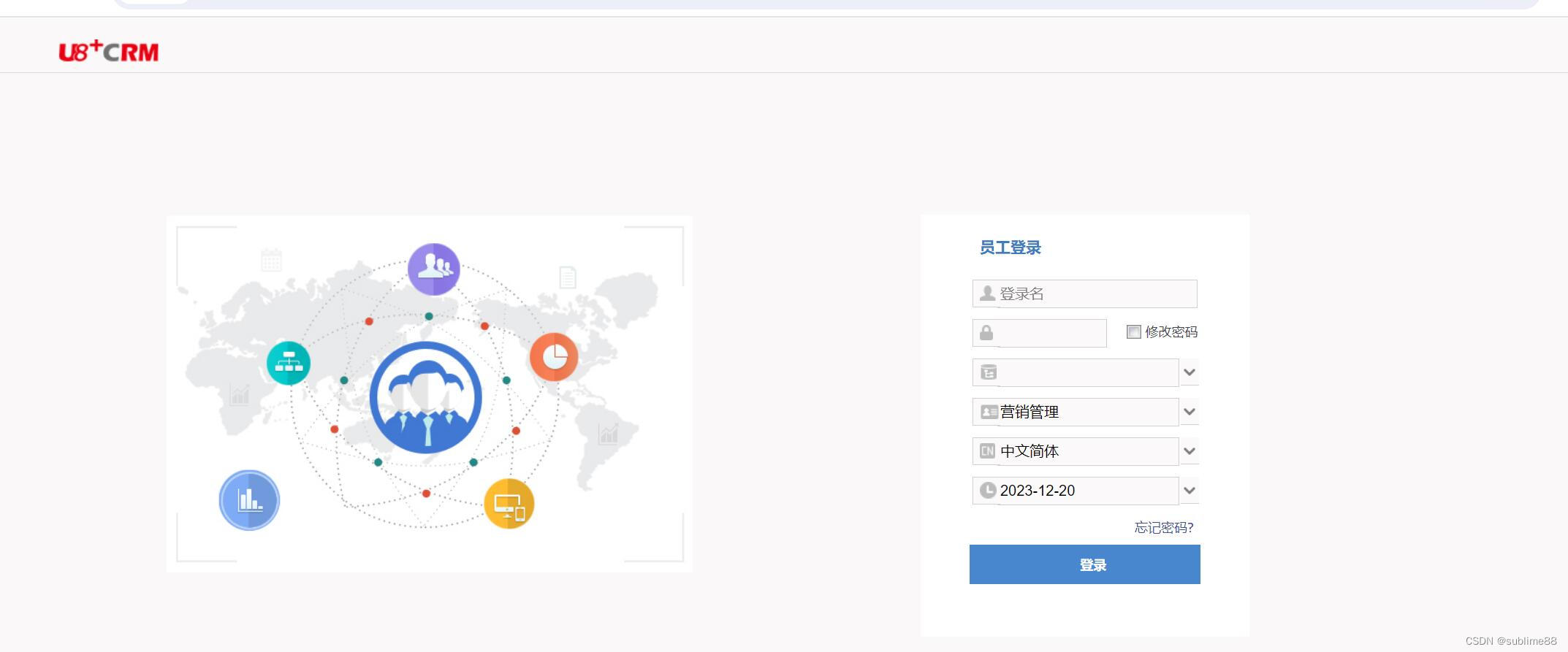Click the 登录名 username input field

tap(1085, 294)
